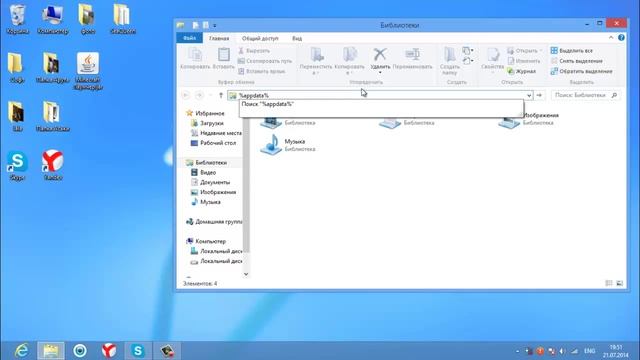Click the Открыть ribbon command
640x360 pixels.
[x=524, y=51]
